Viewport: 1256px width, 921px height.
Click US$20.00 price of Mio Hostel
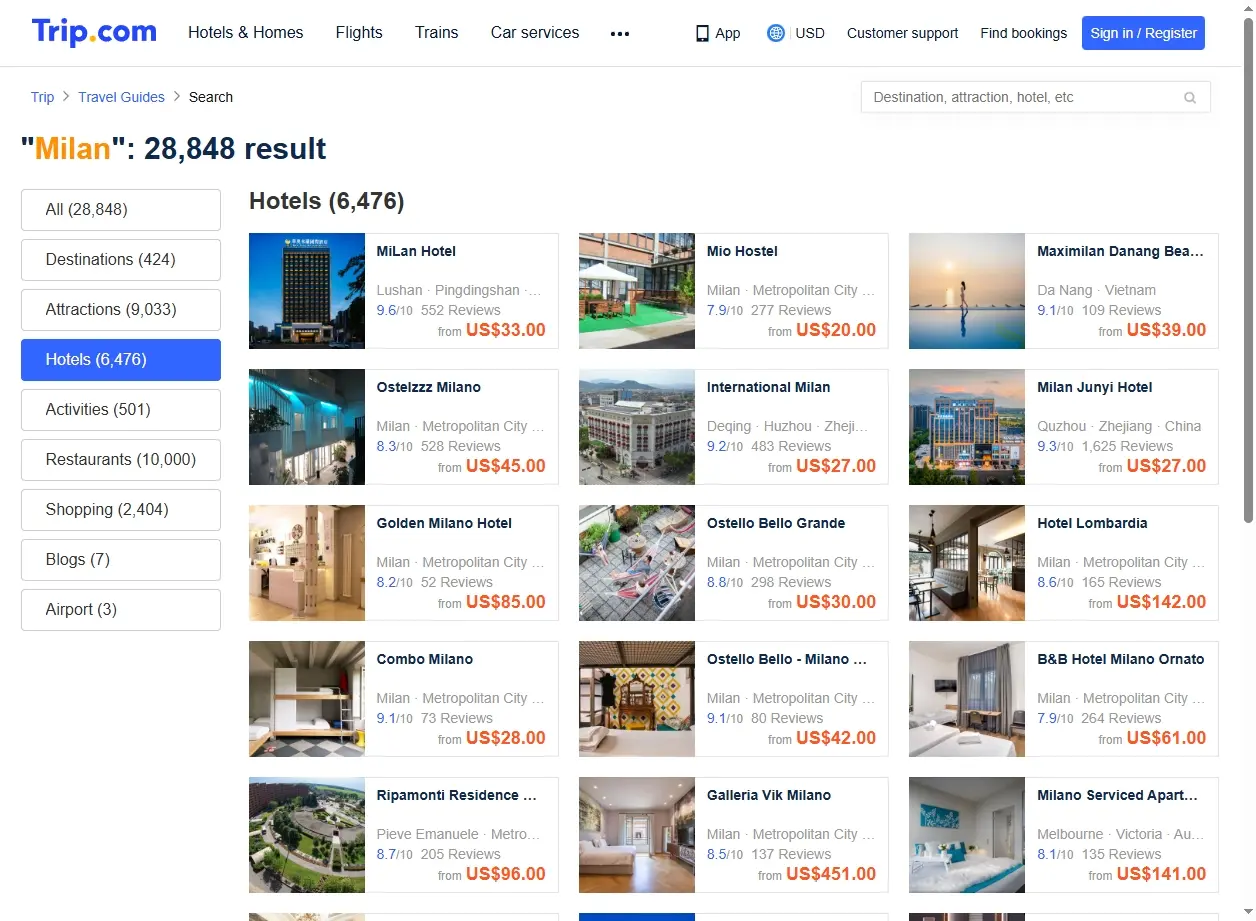[x=836, y=330]
